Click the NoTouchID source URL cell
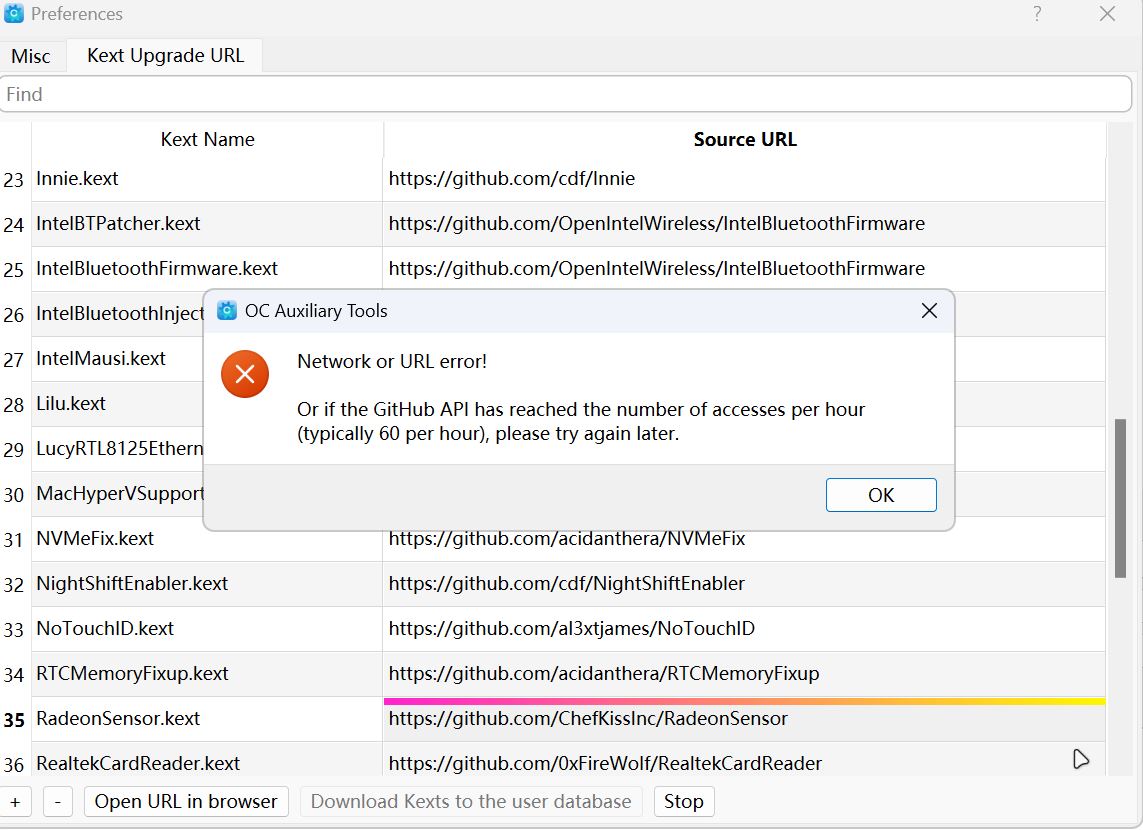Screen dimensions: 1143x830 [x=744, y=629]
